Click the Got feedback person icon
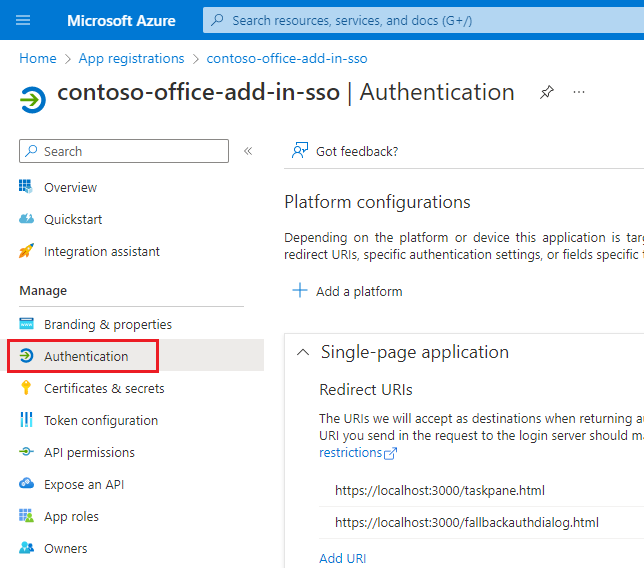Screen dimensions: 644x568 point(299,151)
